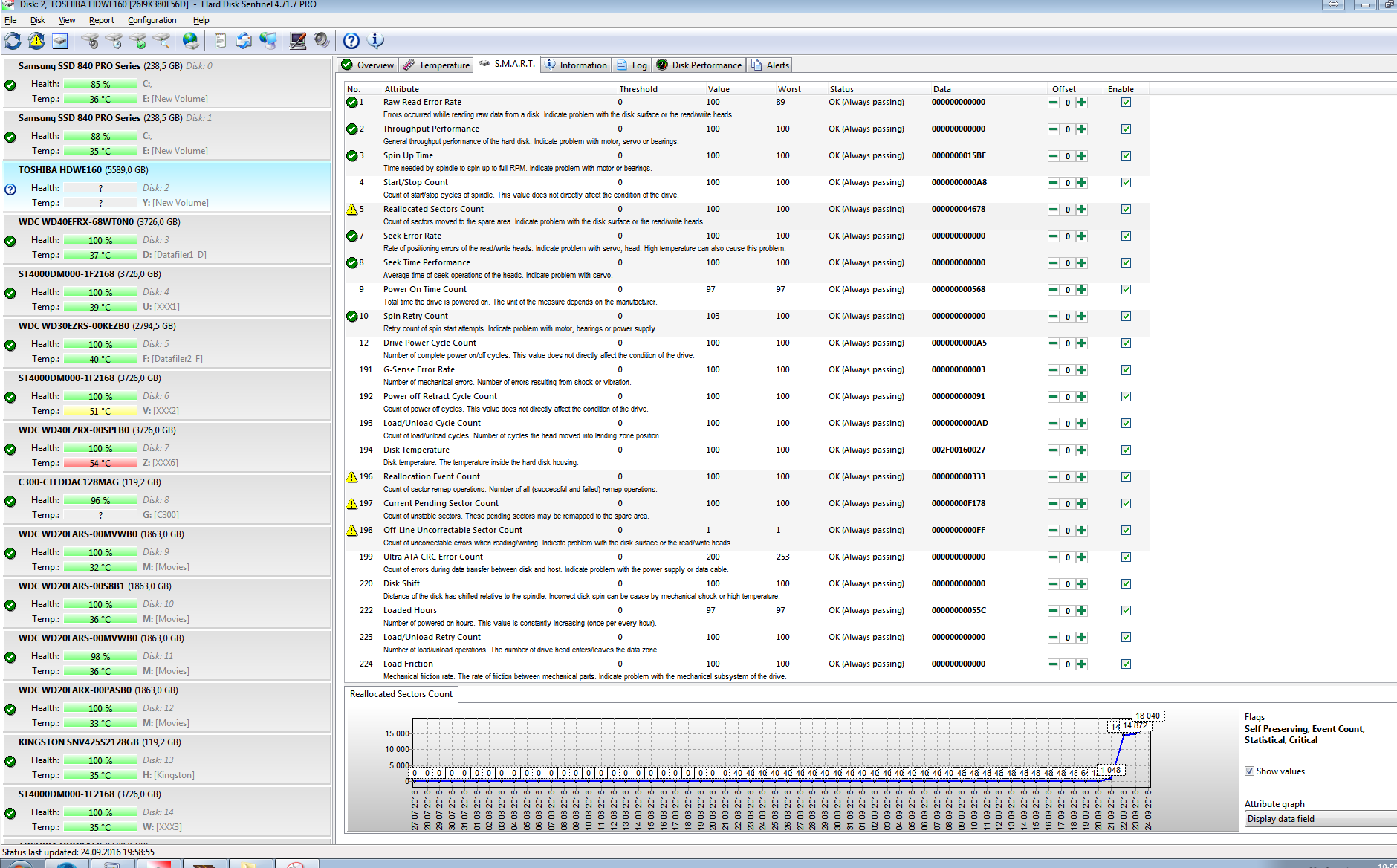This screenshot has width=1397, height=868.
Task: Click the red 54 °C temperature bar
Action: point(100,463)
